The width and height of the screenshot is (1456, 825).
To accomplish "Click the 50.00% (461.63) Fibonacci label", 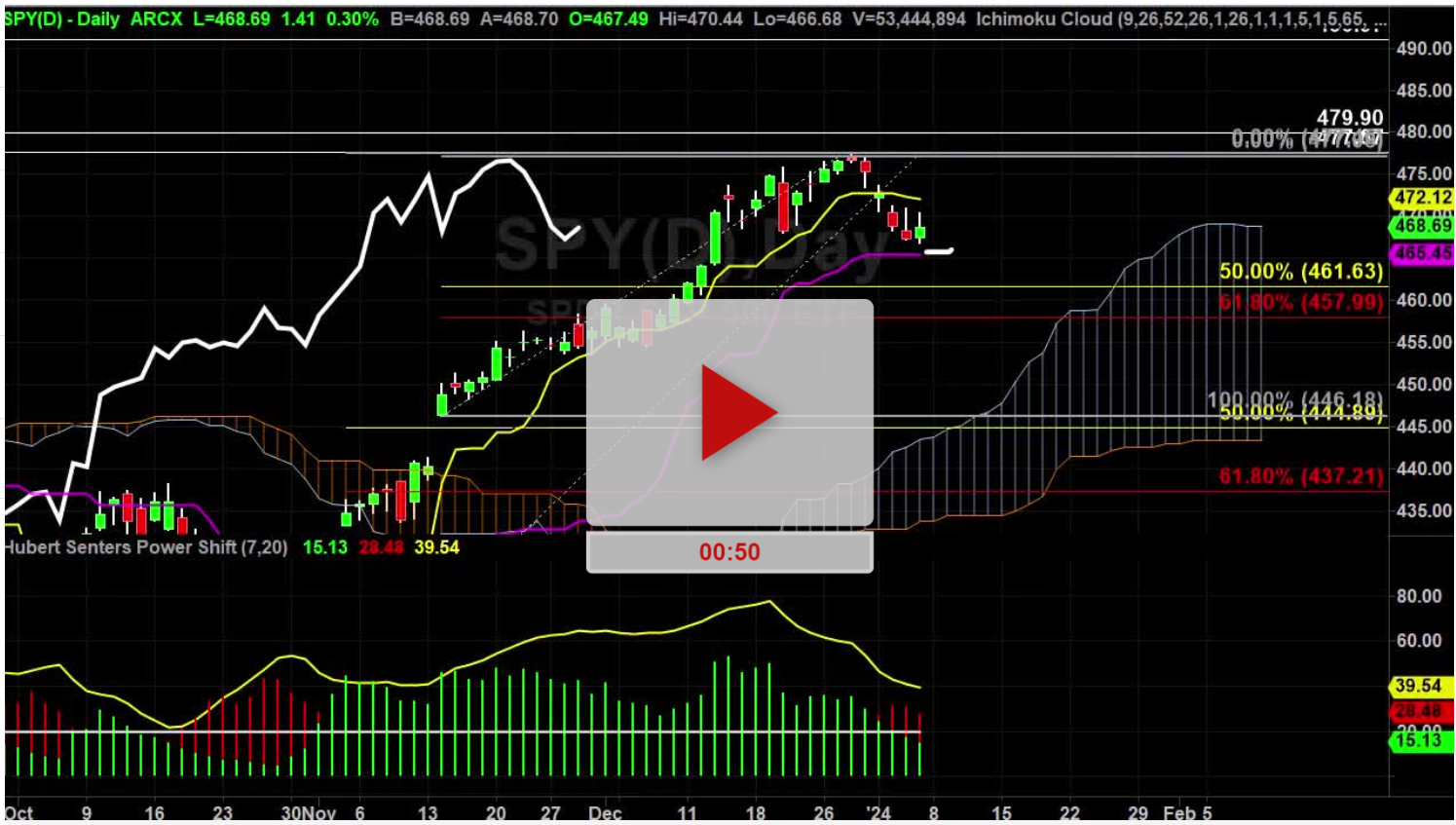I will click(1301, 272).
